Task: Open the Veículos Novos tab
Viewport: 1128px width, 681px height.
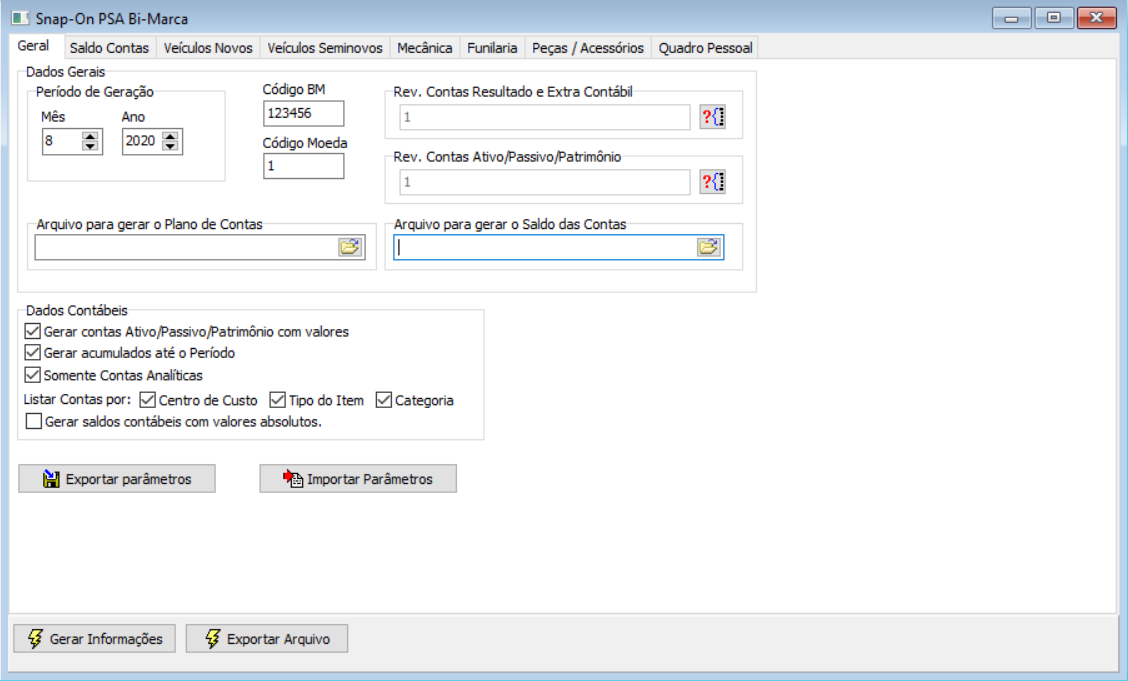Action: click(208, 48)
